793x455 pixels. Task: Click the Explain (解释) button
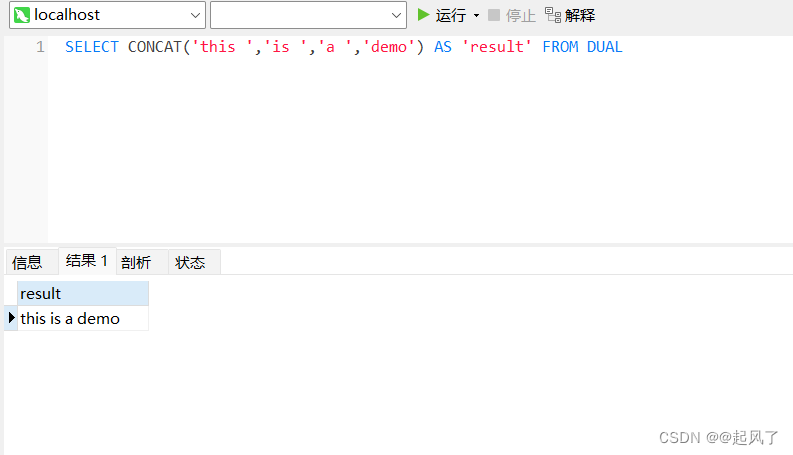(570, 15)
